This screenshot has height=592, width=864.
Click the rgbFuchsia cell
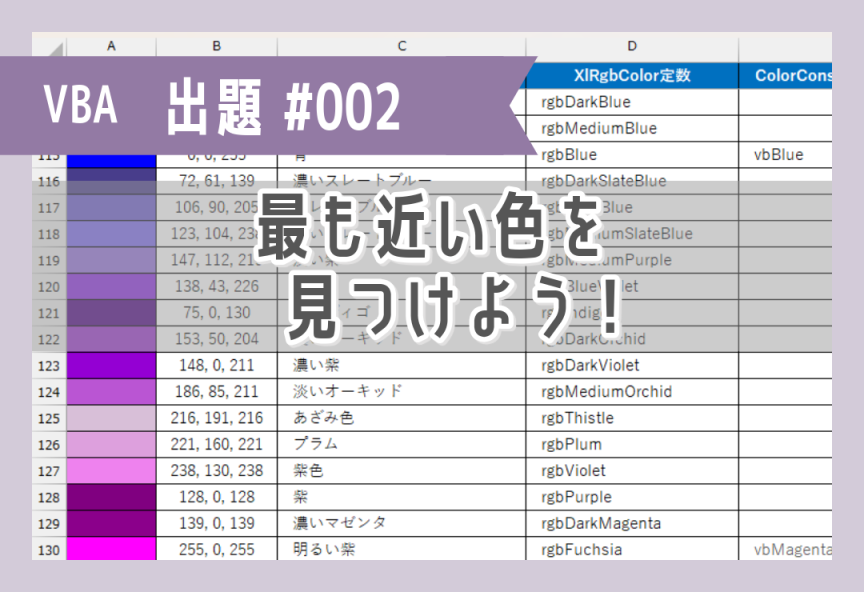pos(632,549)
